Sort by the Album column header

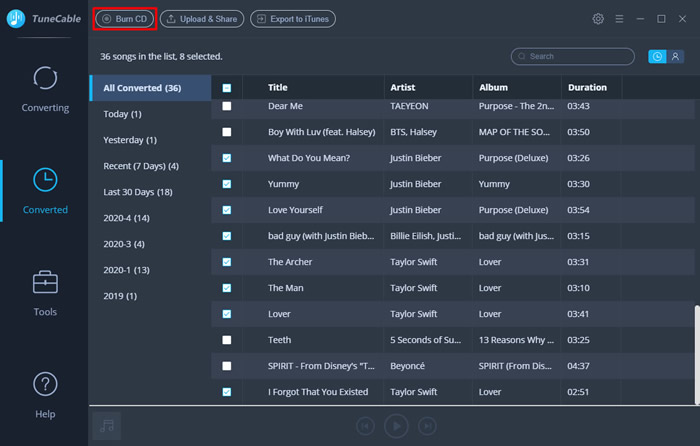coord(493,88)
